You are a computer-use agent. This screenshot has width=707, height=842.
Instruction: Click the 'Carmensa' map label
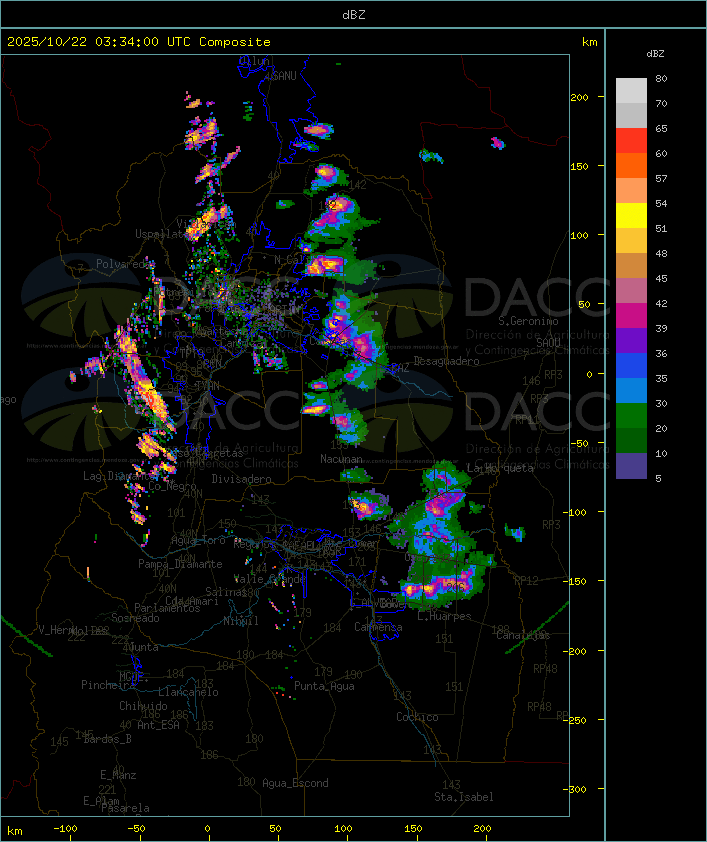pyautogui.click(x=378, y=627)
